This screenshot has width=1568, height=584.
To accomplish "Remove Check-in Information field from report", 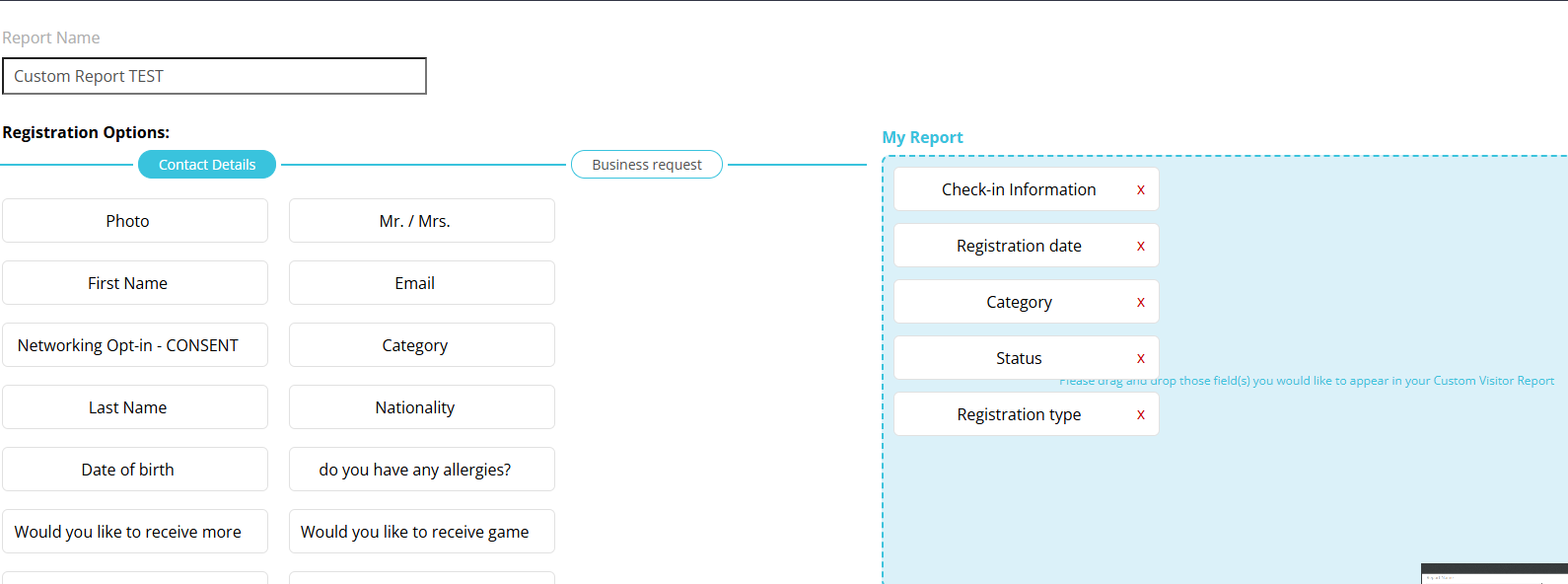I will (1140, 190).
